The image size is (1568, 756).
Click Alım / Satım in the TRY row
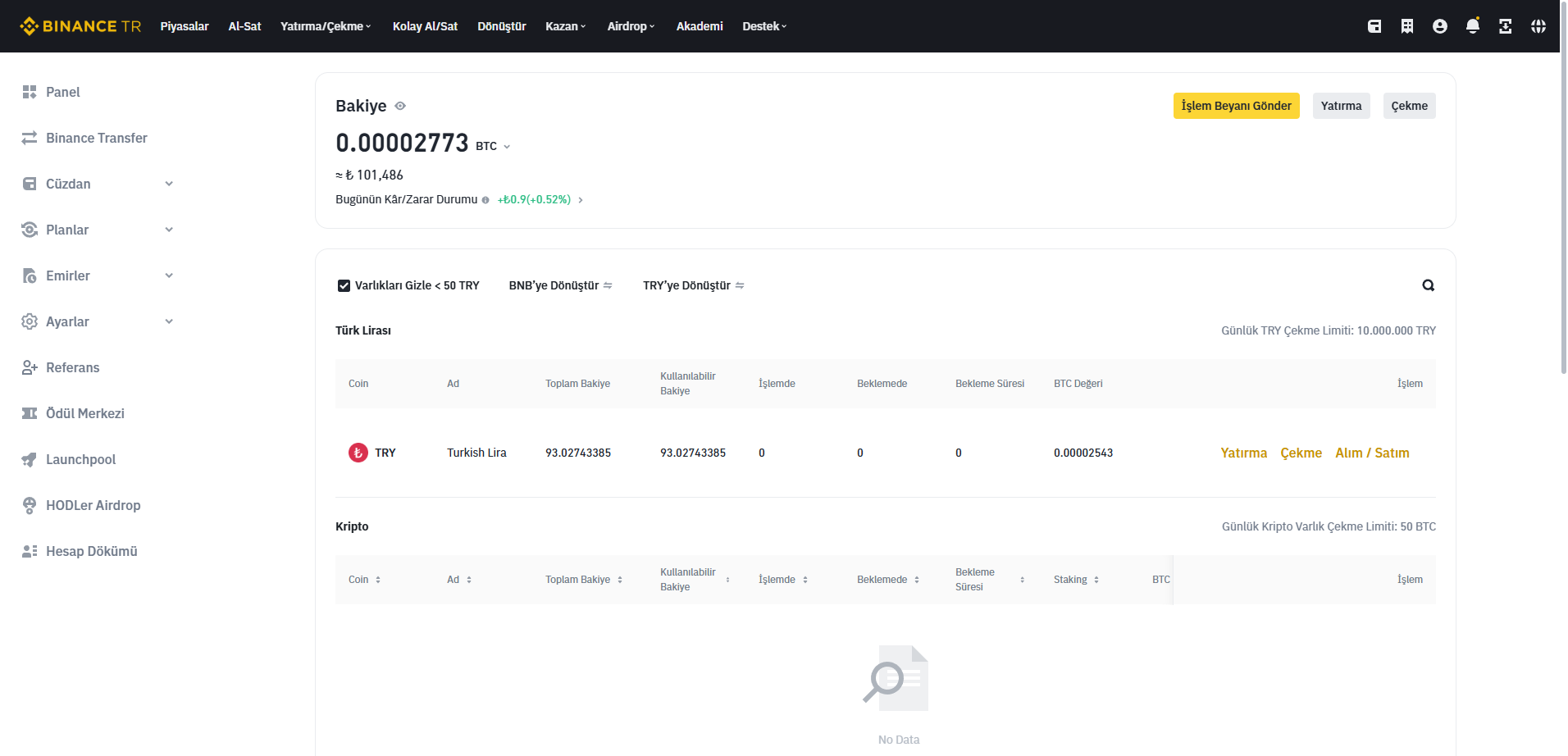[1372, 453]
